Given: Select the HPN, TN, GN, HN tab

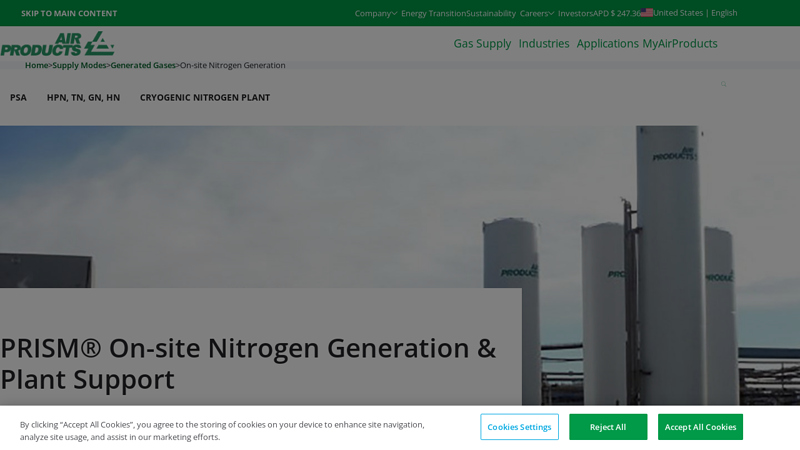Looking at the screenshot, I should [84, 97].
